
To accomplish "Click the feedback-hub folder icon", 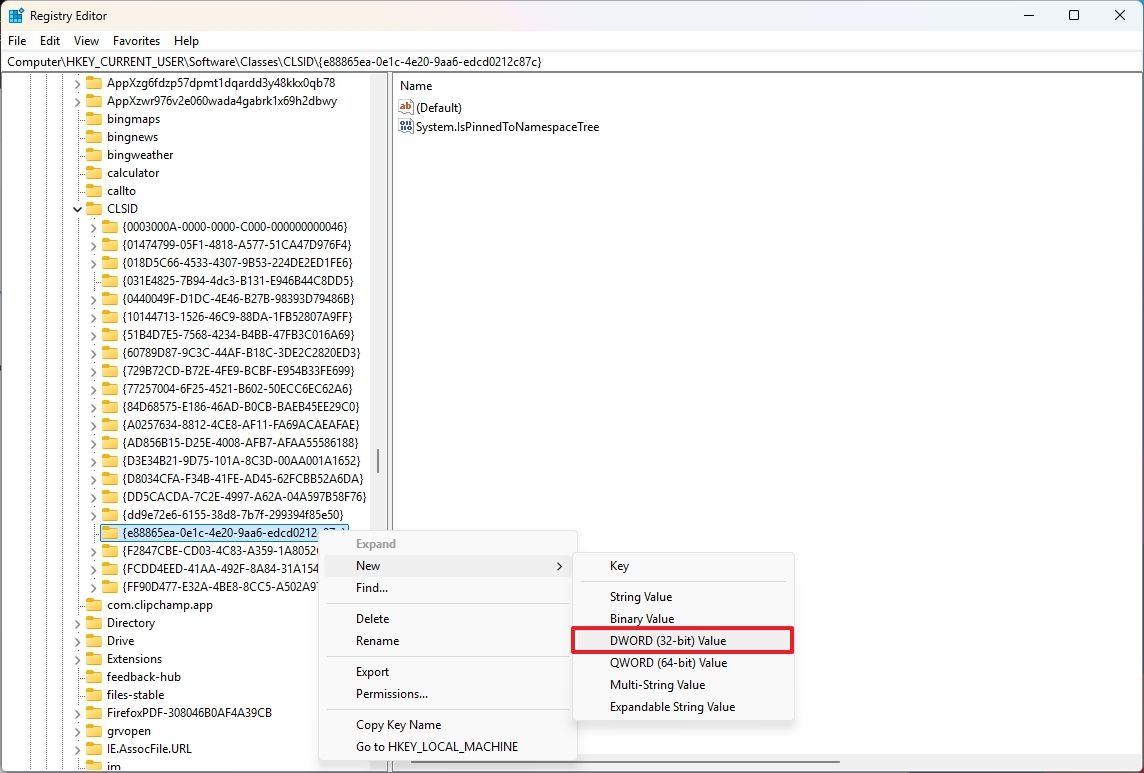I will [x=96, y=676].
